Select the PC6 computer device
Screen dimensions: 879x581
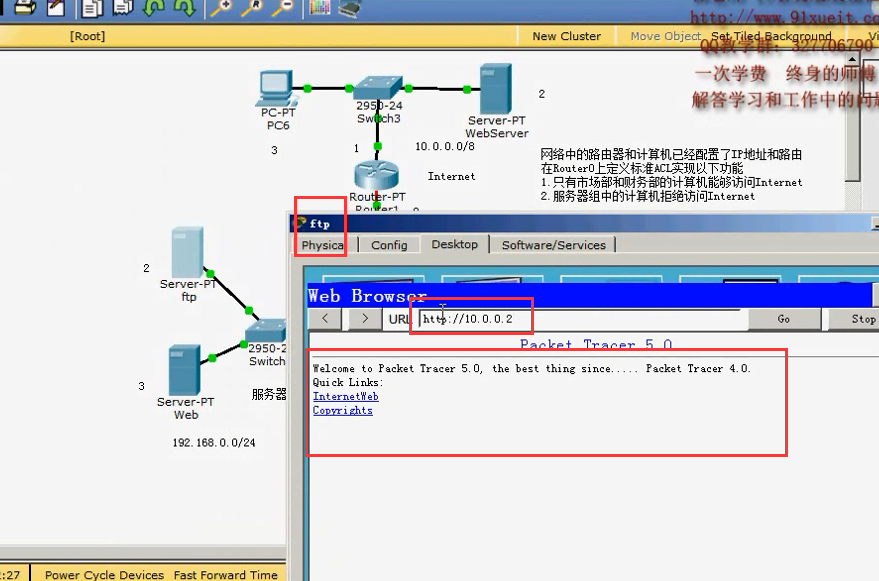(x=276, y=88)
